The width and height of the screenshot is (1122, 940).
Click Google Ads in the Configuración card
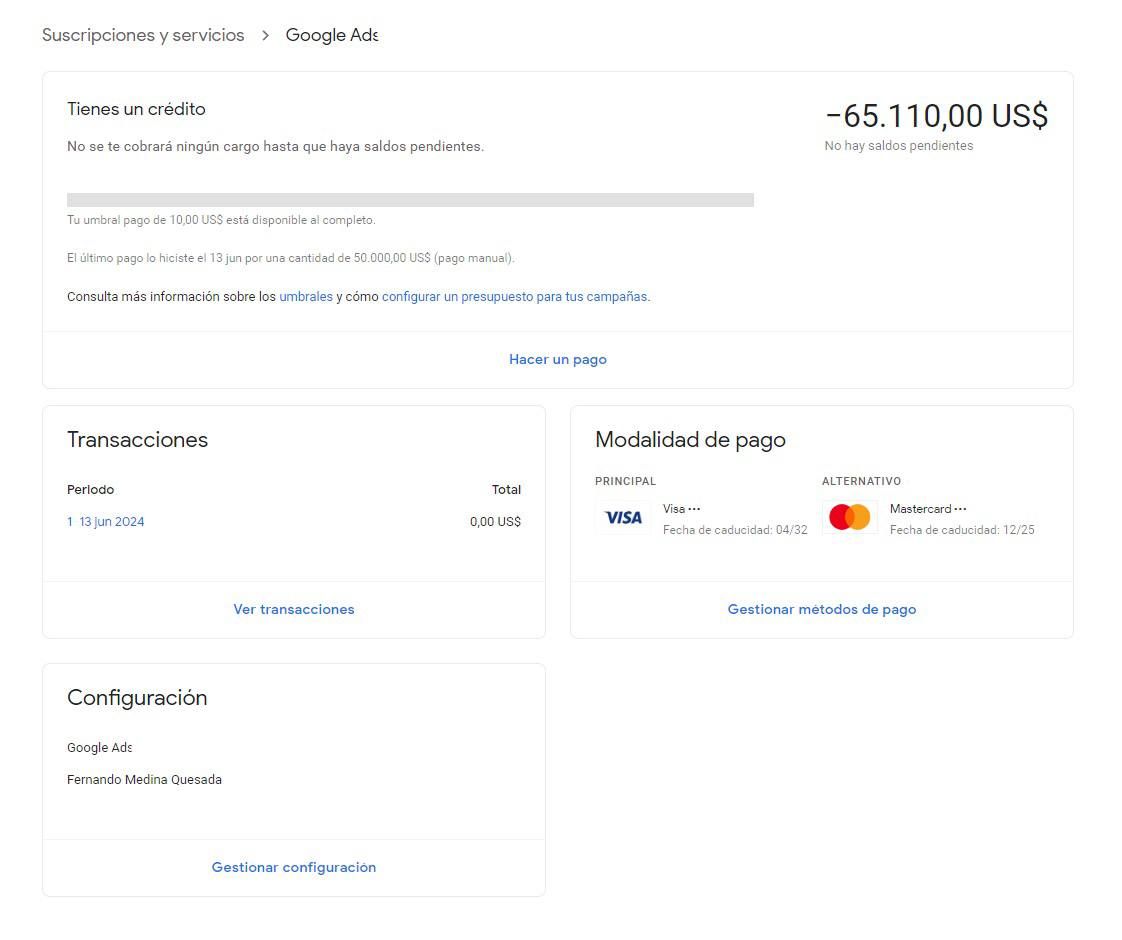click(x=99, y=748)
